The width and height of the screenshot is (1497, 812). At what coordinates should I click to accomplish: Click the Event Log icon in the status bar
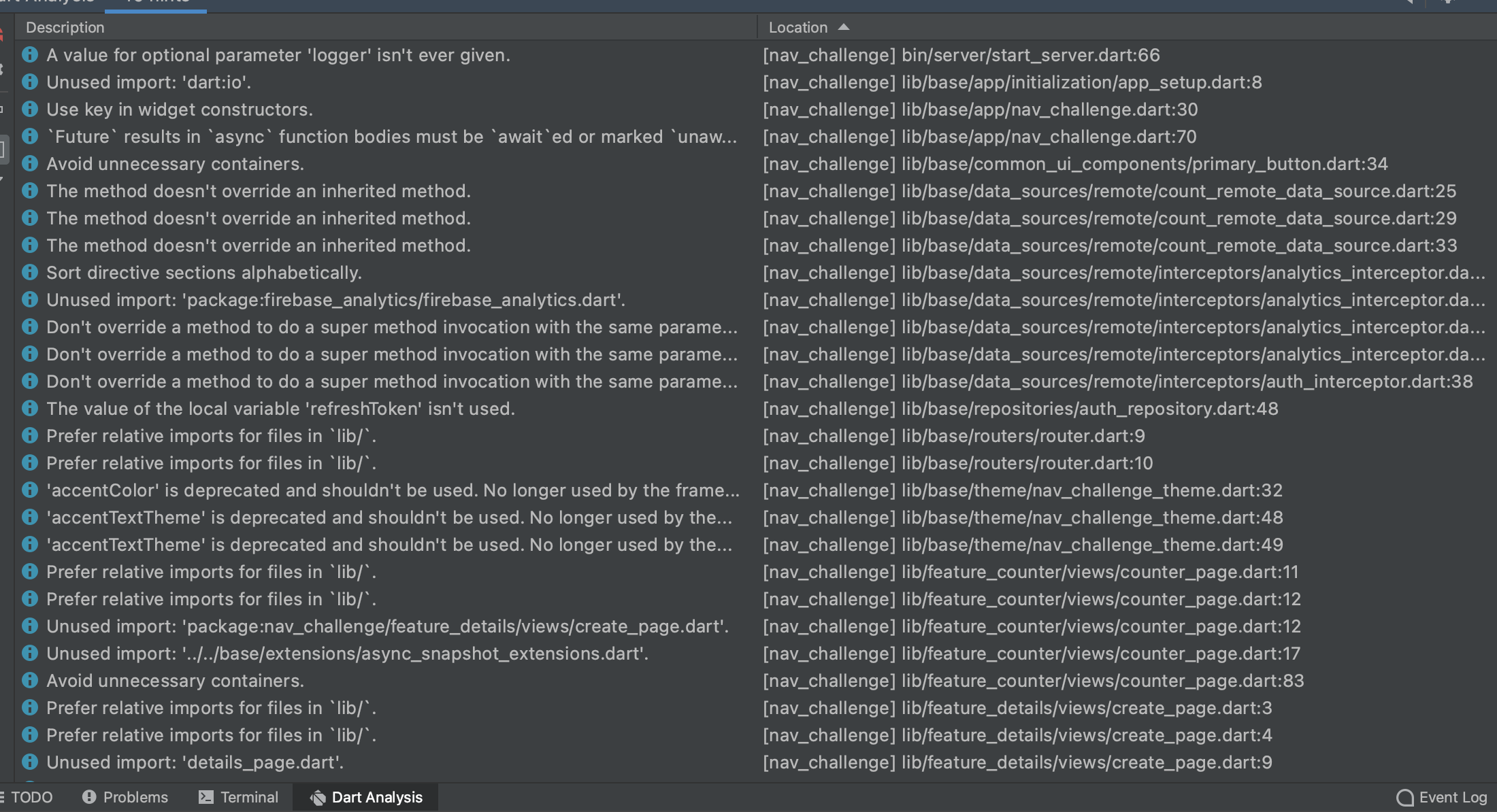point(1404,796)
